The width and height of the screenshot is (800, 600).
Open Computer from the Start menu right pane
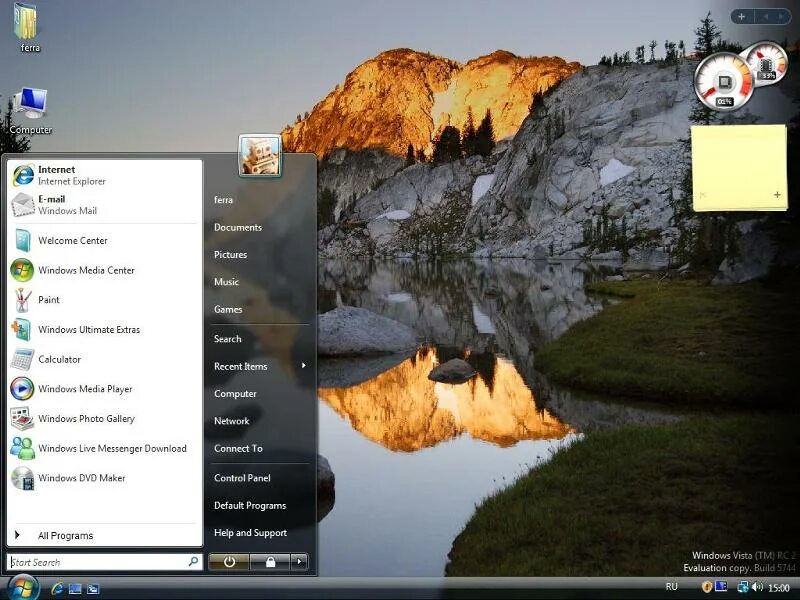coord(235,394)
